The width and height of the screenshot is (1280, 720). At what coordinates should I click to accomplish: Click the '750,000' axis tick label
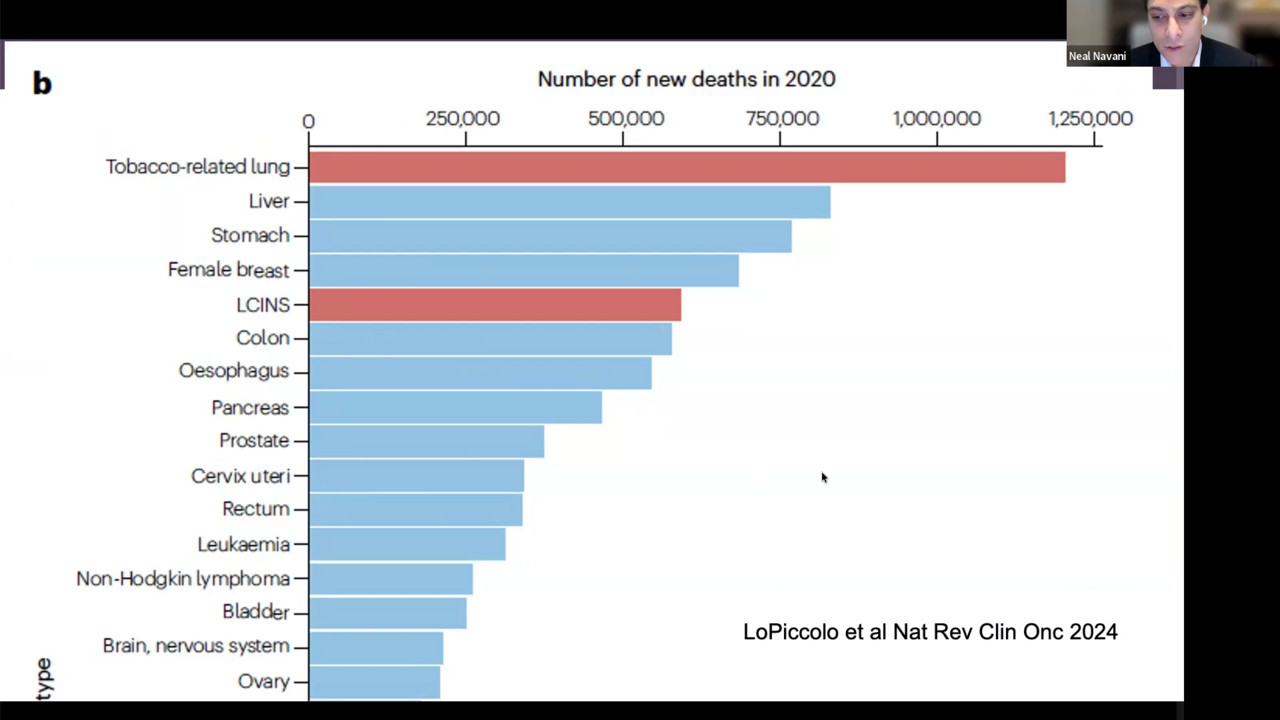tap(782, 118)
